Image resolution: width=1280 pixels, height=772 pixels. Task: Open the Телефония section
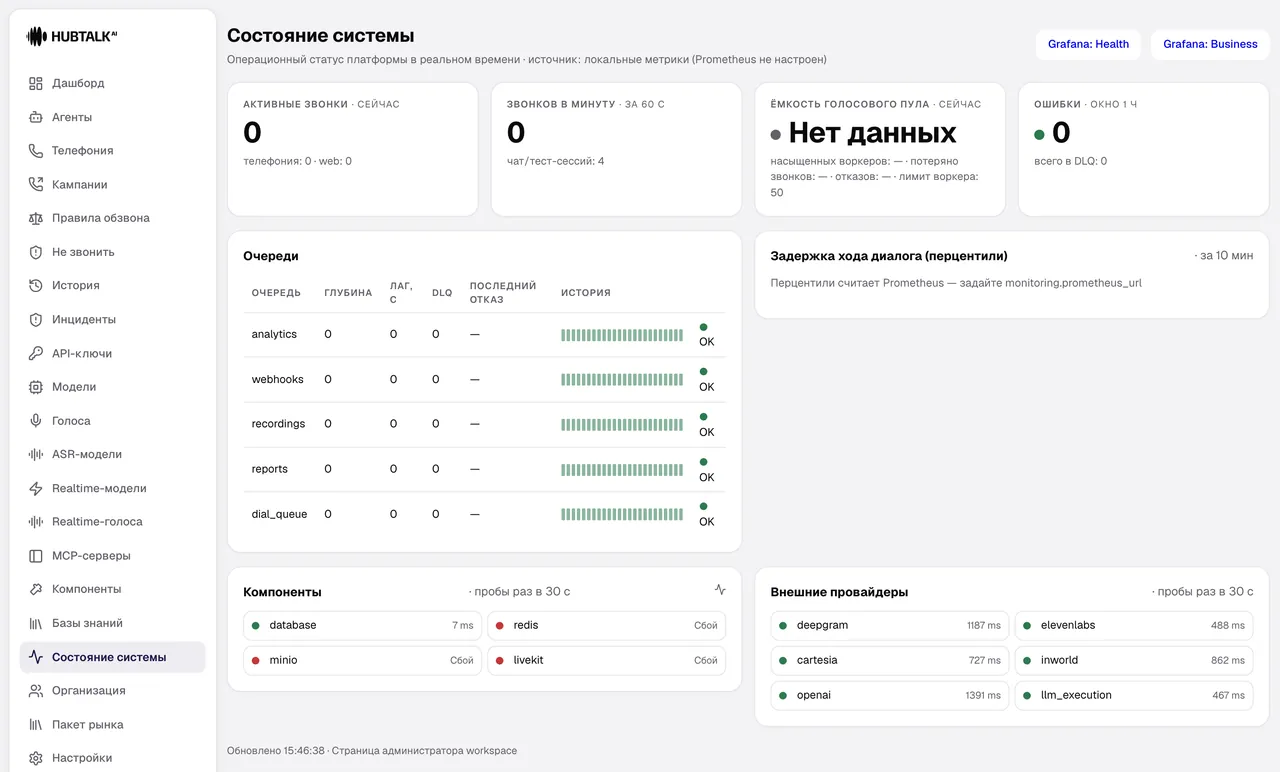tap(112, 151)
